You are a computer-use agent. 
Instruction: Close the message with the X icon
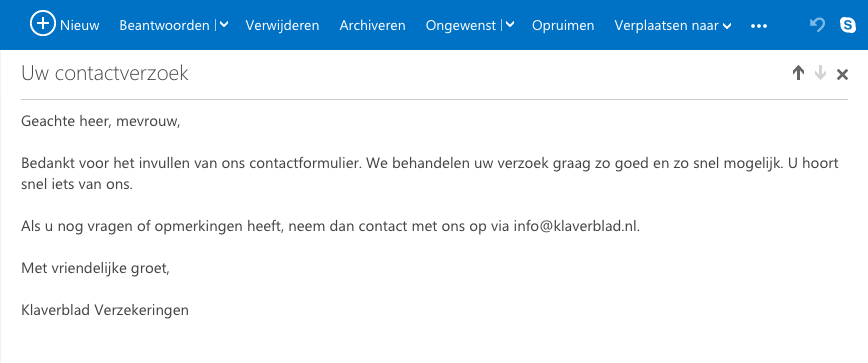tap(842, 74)
